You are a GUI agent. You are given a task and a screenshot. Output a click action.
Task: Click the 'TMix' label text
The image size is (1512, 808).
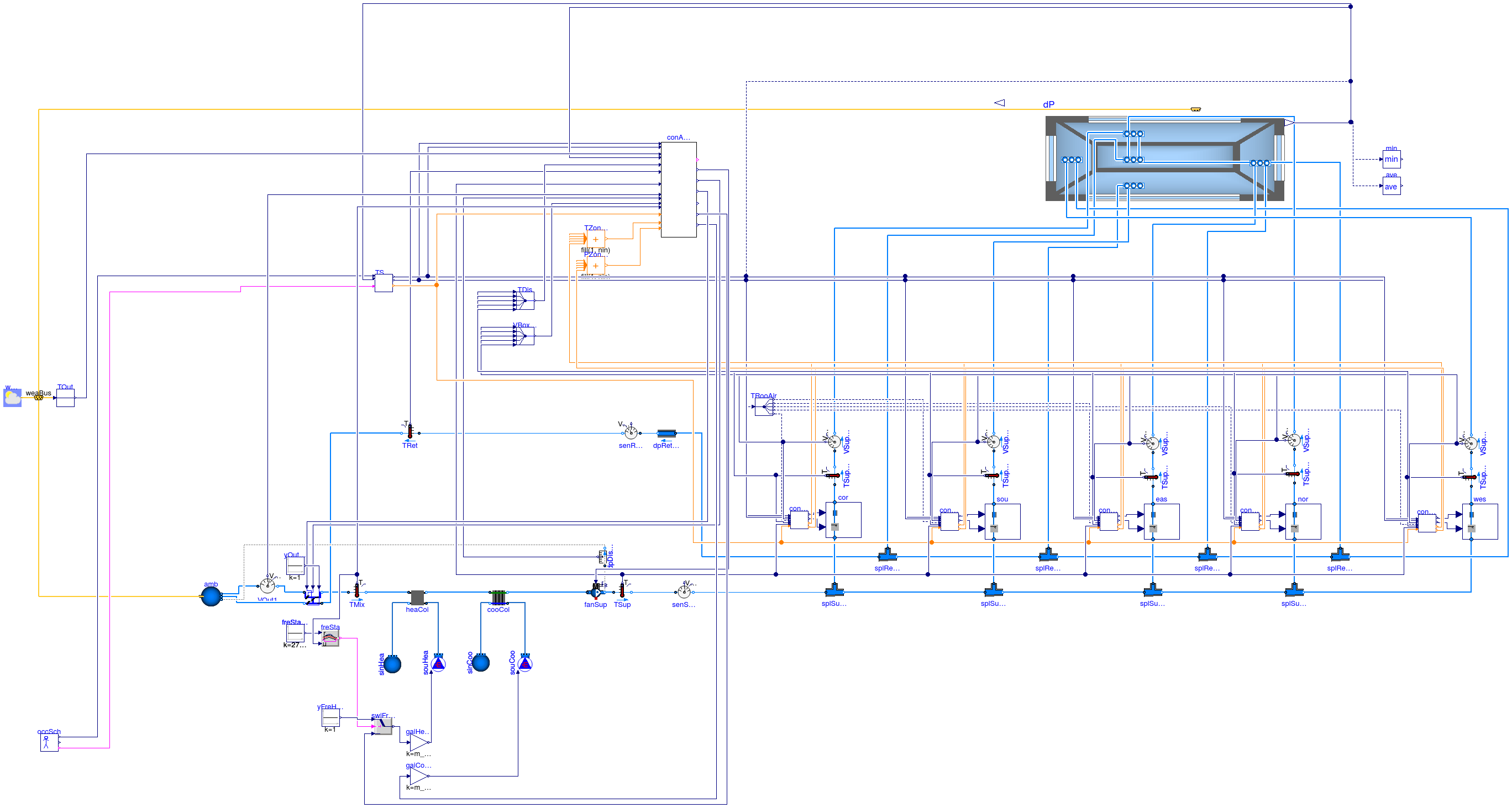[357, 605]
